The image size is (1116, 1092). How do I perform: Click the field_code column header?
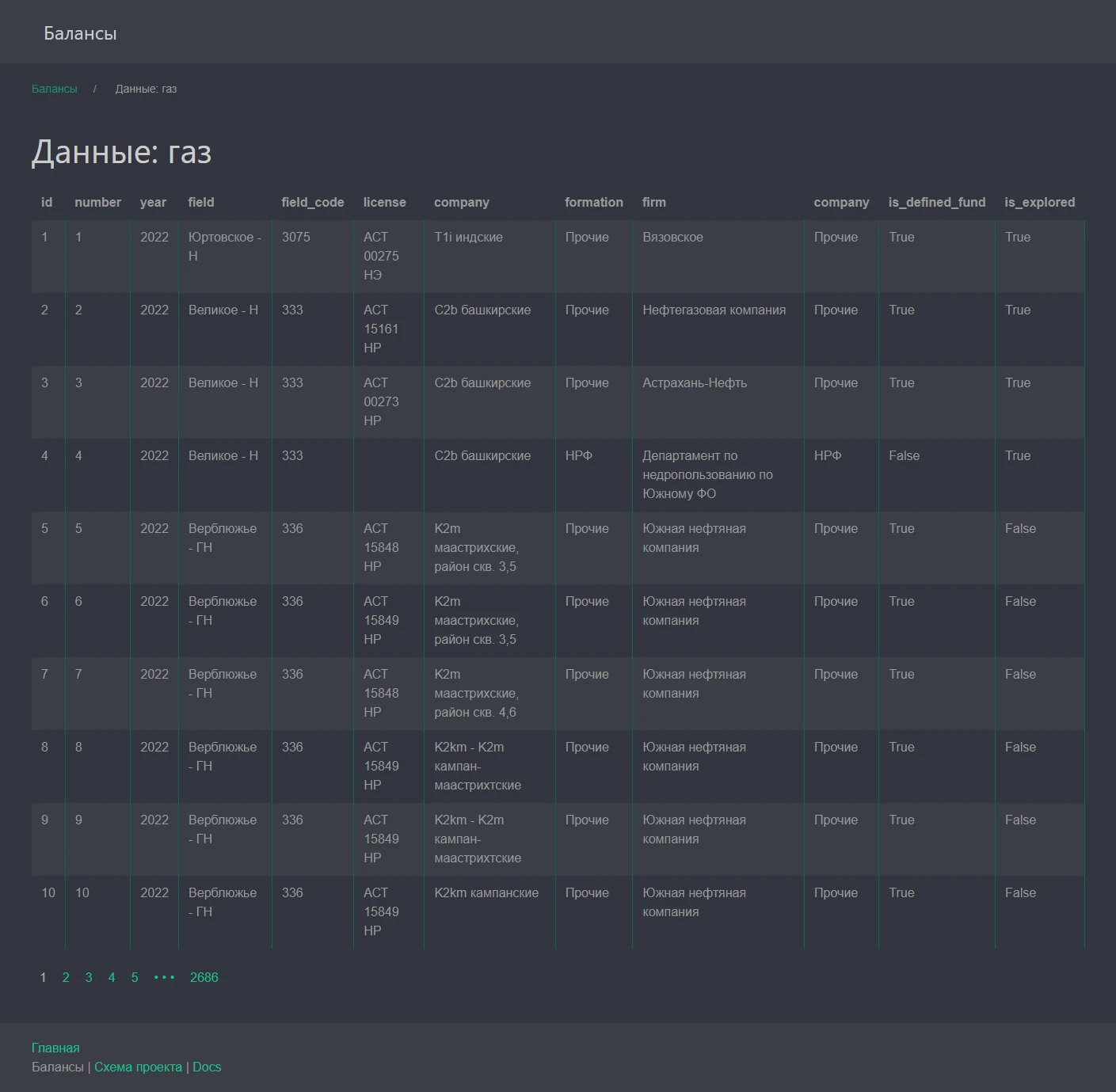pyautogui.click(x=312, y=202)
